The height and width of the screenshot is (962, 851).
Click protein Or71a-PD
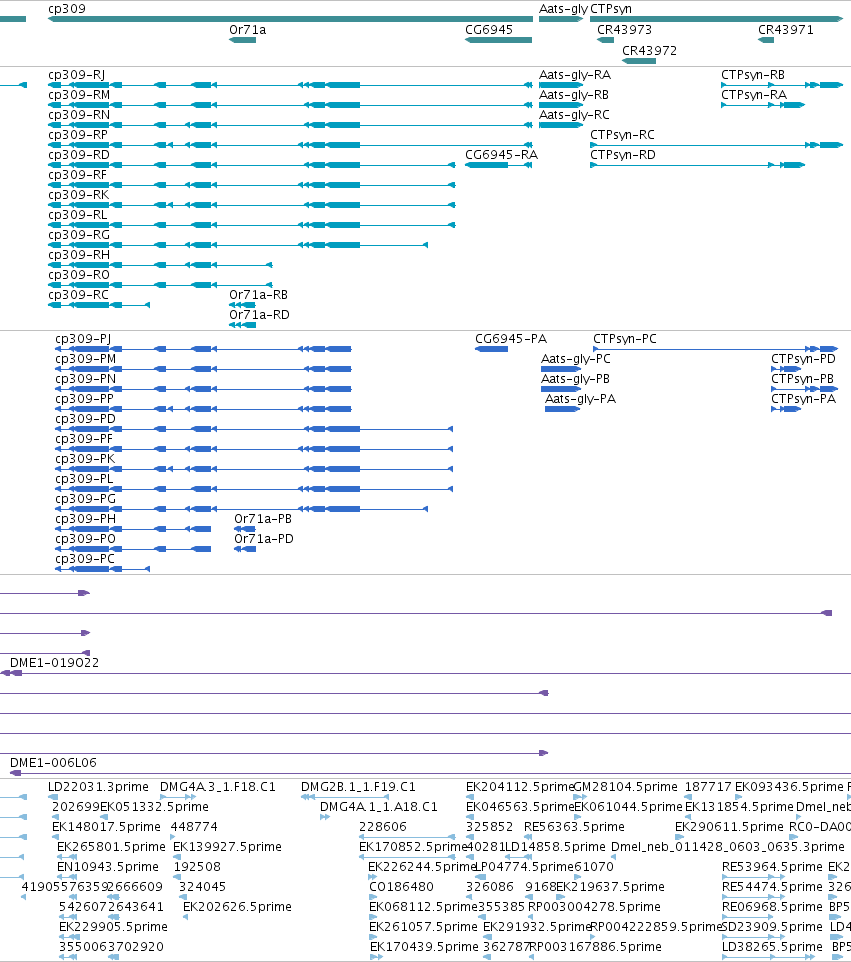pos(264,539)
